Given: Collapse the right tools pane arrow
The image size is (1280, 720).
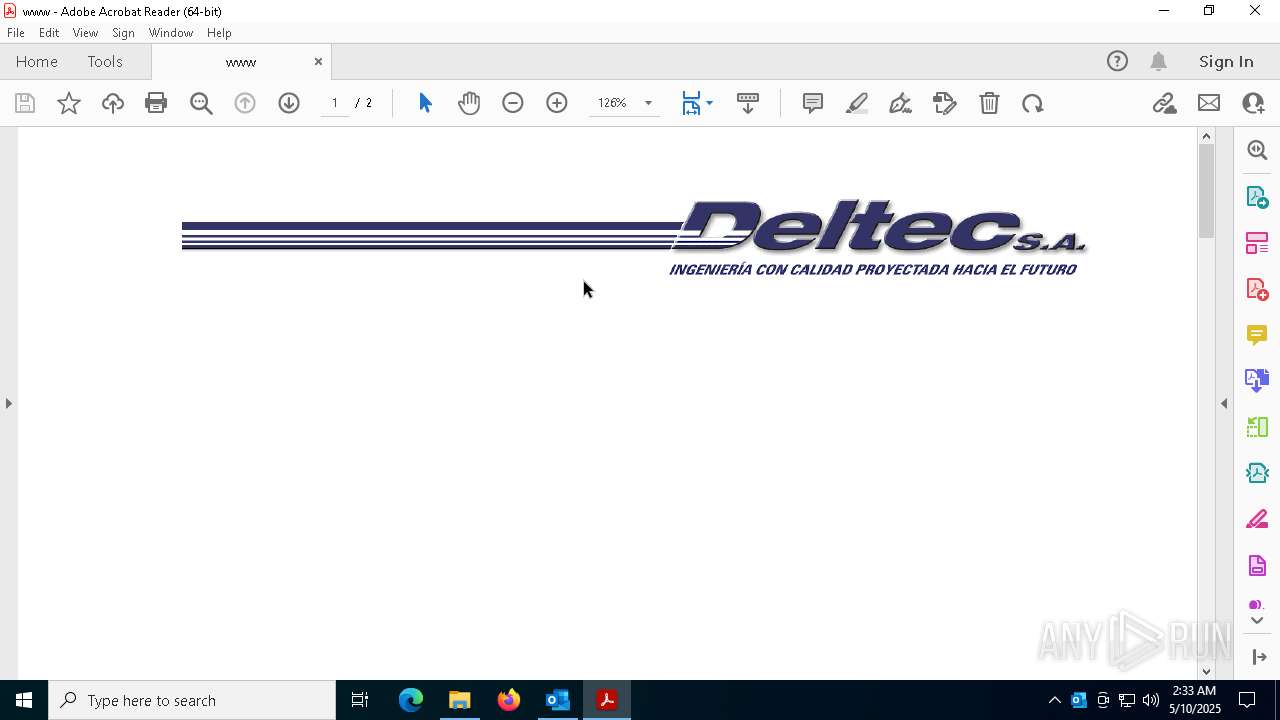Looking at the screenshot, I should tap(1224, 403).
